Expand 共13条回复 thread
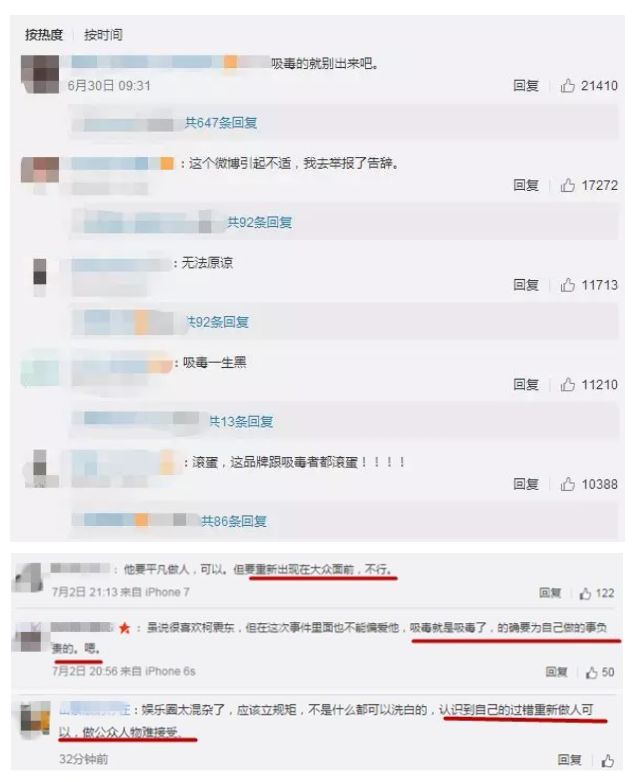635x782 pixels. point(241,422)
